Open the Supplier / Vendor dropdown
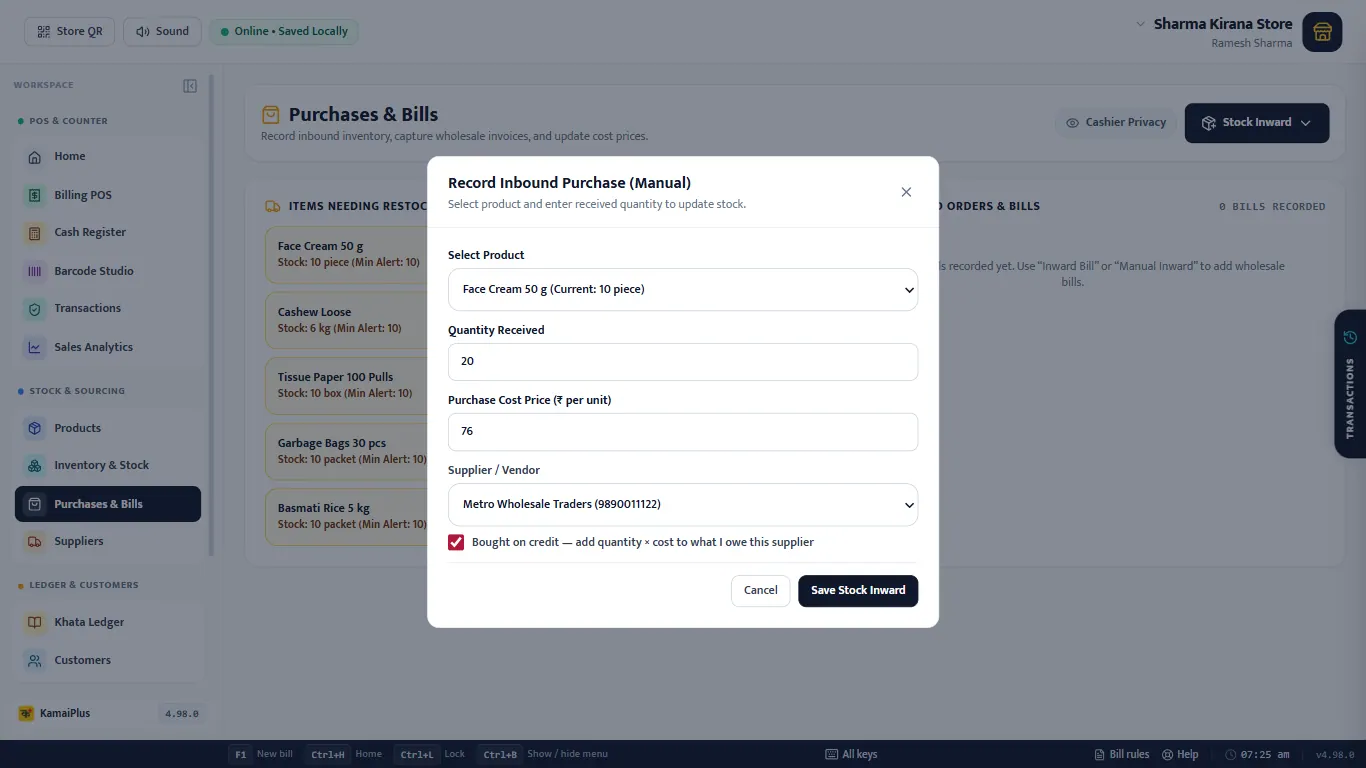The width and height of the screenshot is (1366, 768). pos(683,505)
